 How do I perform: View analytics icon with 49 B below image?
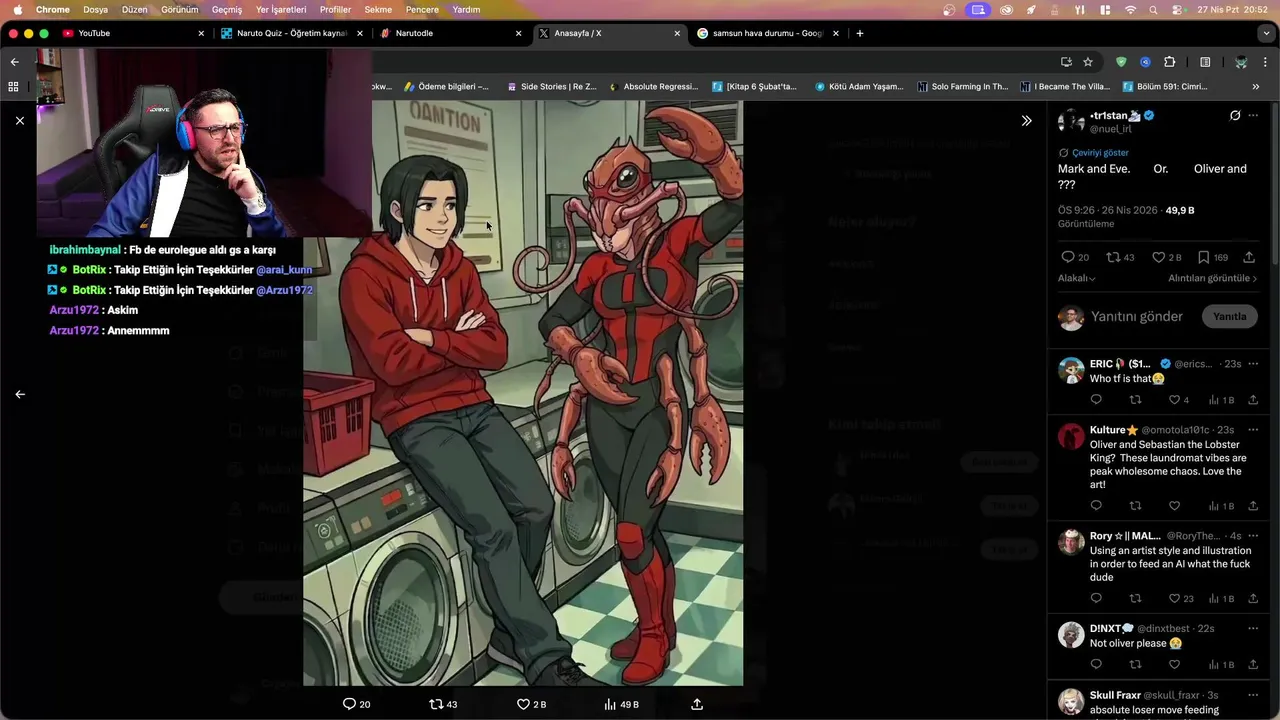pos(621,704)
